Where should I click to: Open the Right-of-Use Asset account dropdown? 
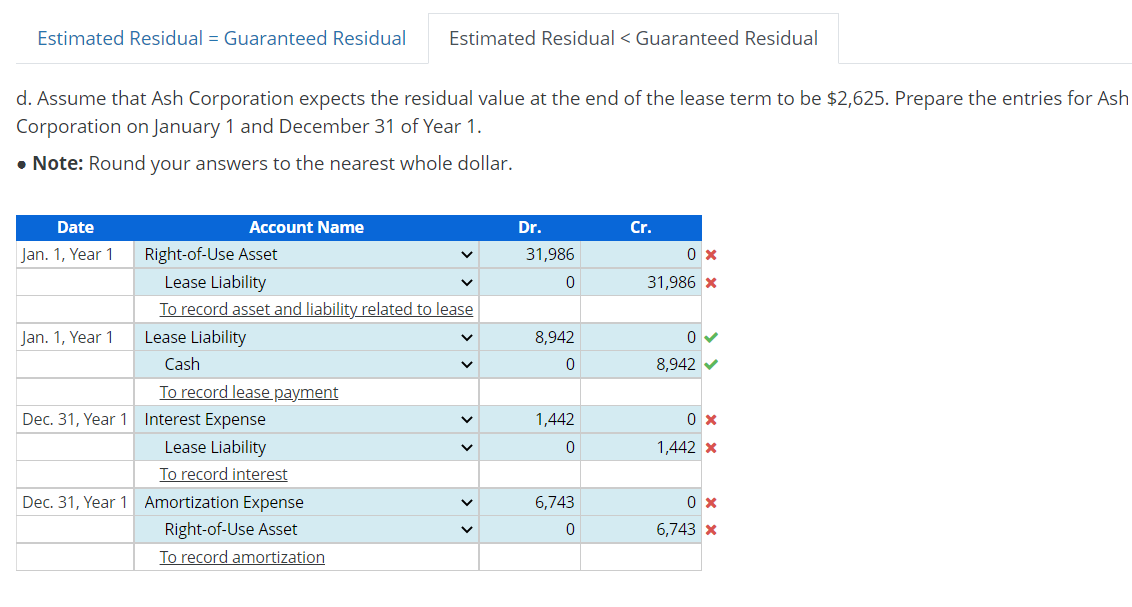[x=465, y=254]
